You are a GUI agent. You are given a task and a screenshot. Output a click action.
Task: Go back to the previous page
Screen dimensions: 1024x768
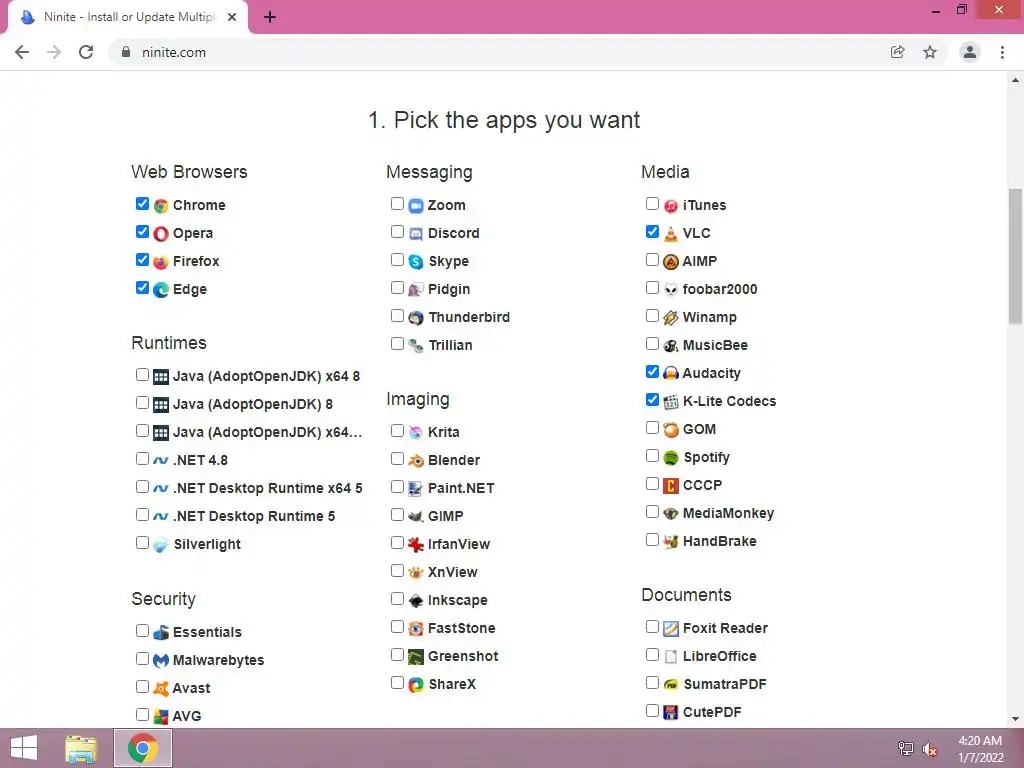pyautogui.click(x=22, y=52)
